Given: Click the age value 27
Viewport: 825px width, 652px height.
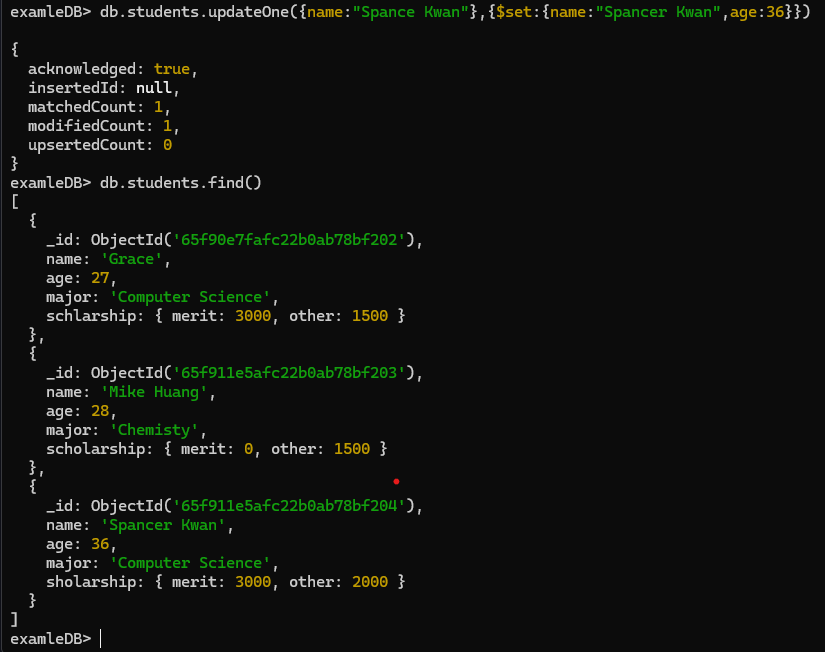Looking at the screenshot, I should coord(100,278).
